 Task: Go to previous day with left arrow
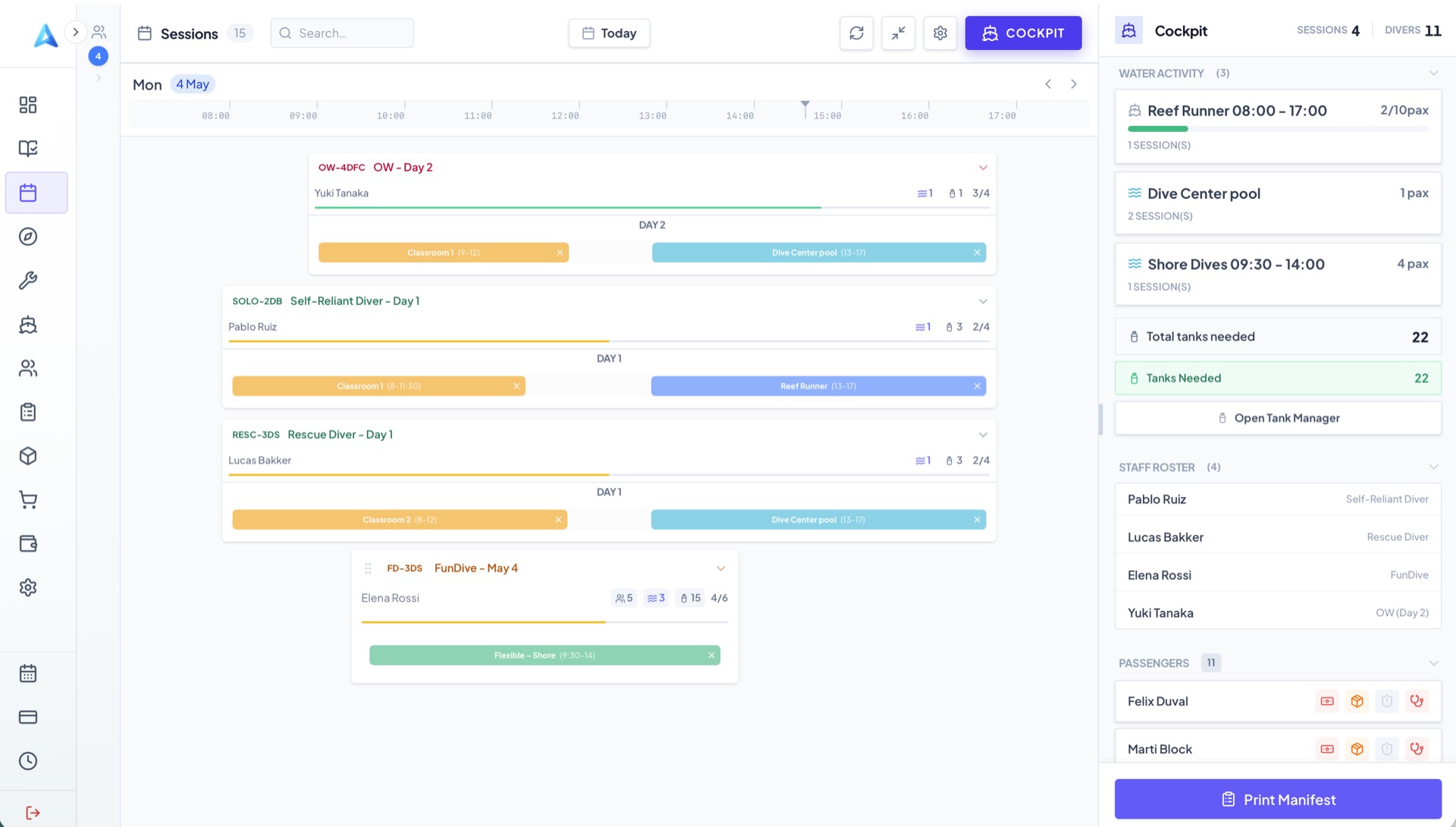1048,84
